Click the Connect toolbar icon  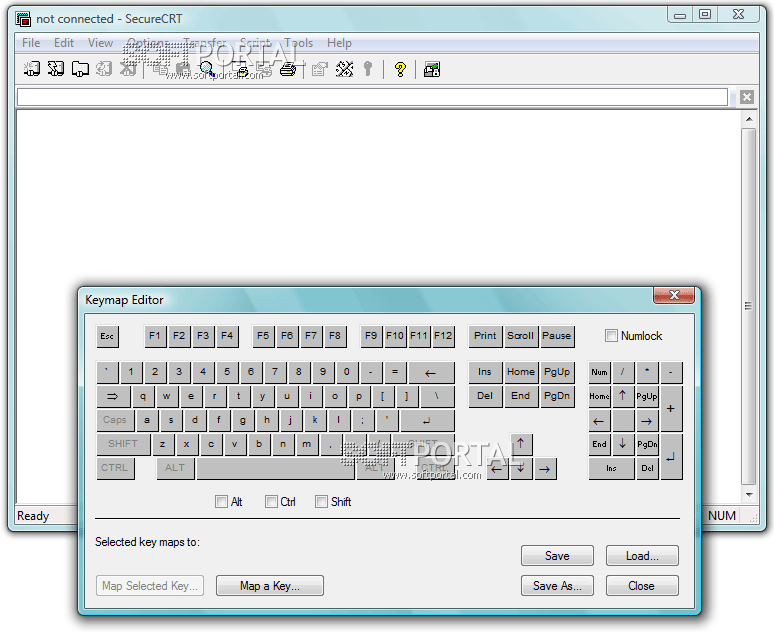click(x=32, y=69)
